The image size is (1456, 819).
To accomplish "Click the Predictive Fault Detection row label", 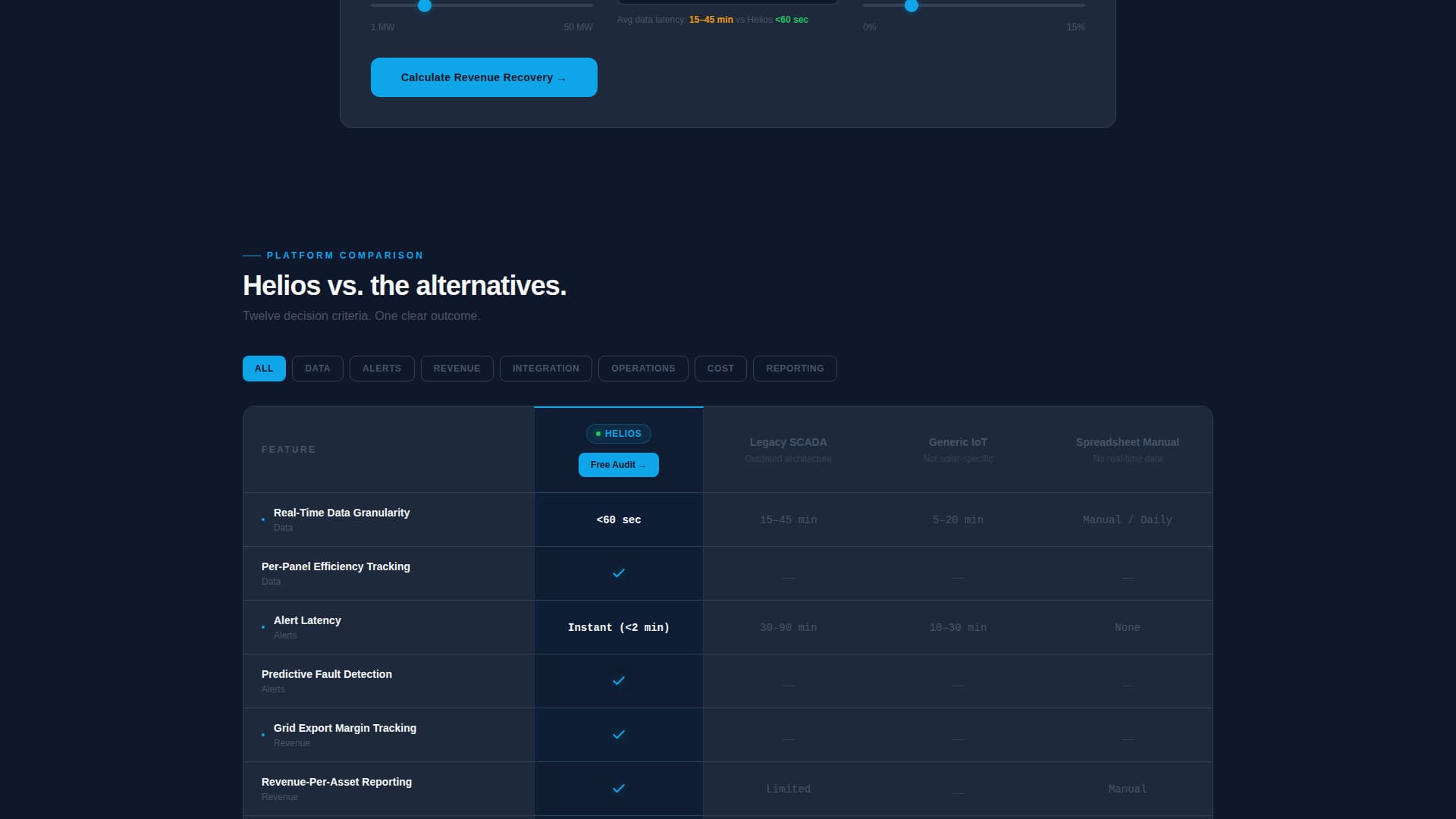I will (x=327, y=674).
